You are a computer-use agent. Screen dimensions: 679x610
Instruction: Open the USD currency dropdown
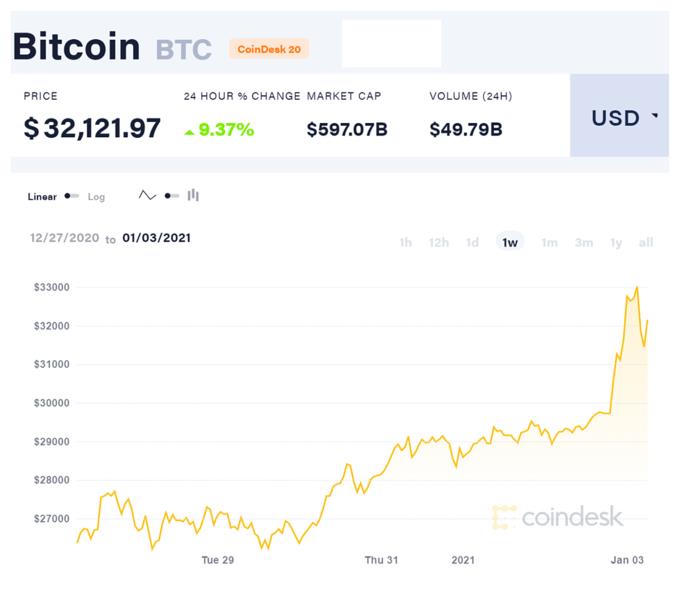coord(618,117)
